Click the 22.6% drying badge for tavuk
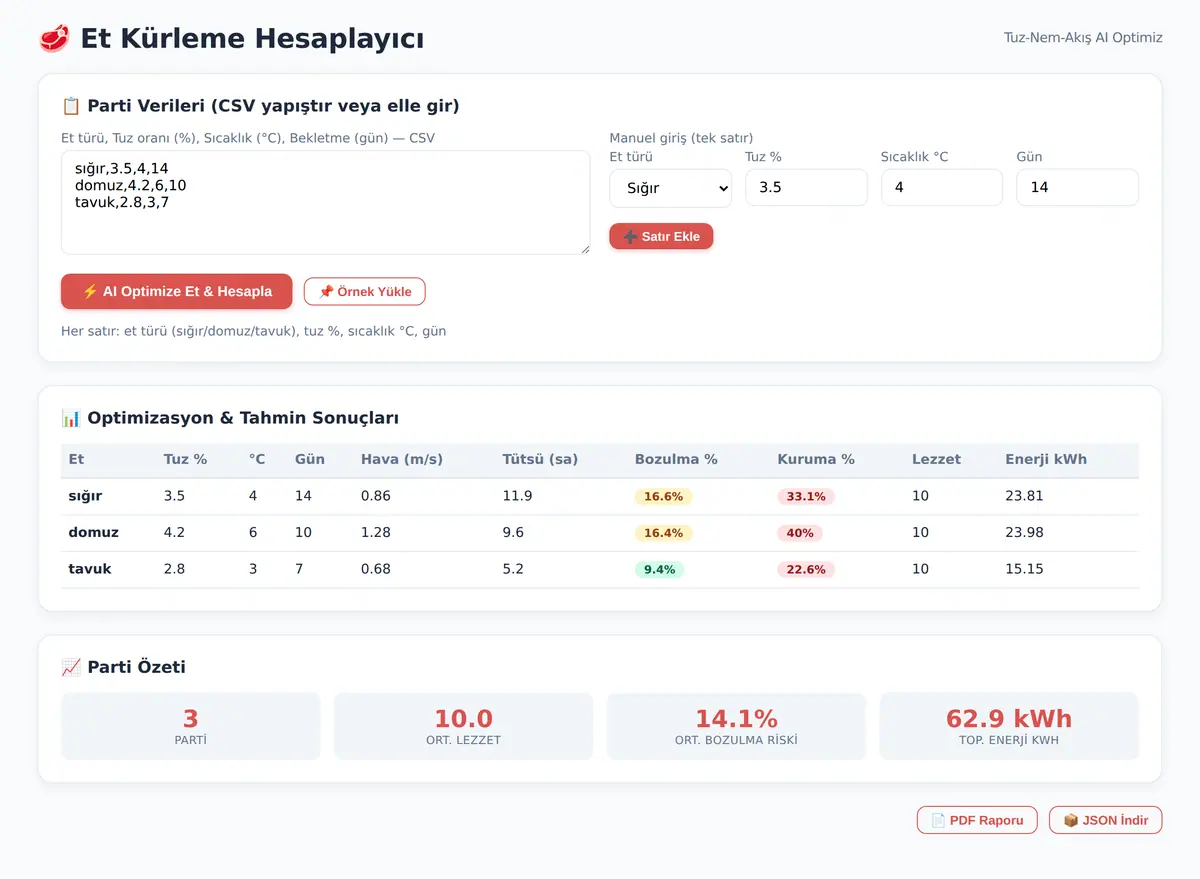 click(806, 570)
